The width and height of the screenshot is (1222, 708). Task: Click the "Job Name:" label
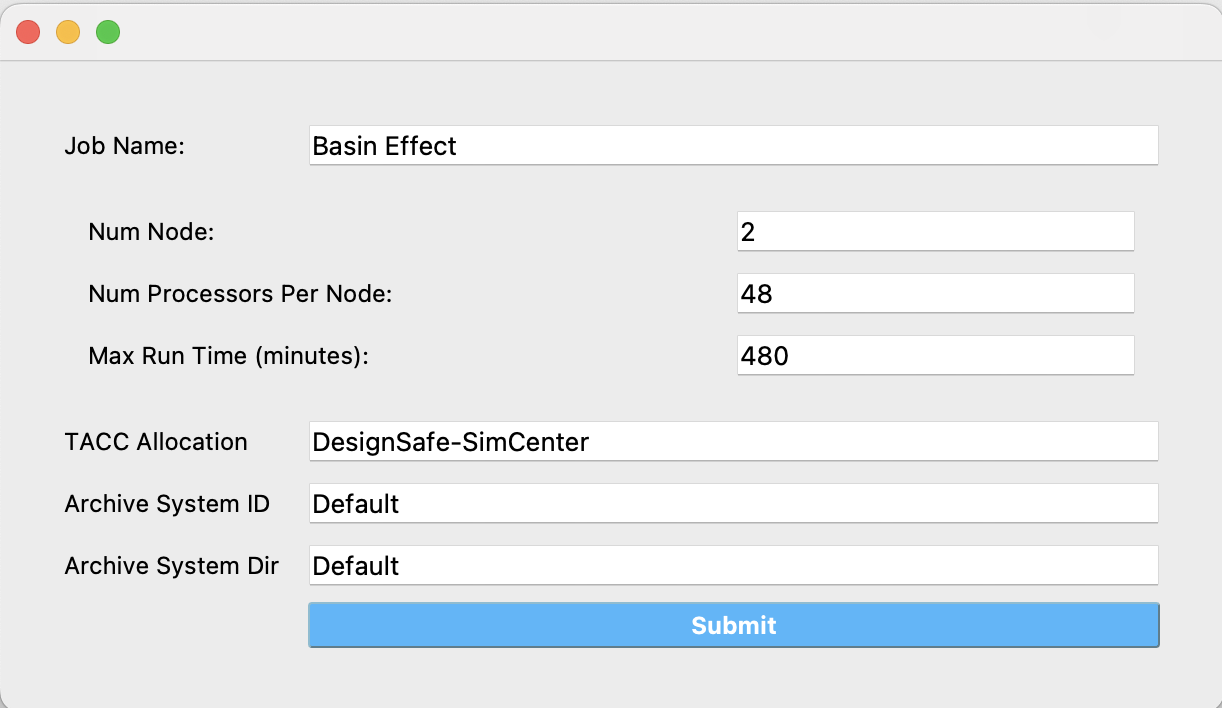125,146
